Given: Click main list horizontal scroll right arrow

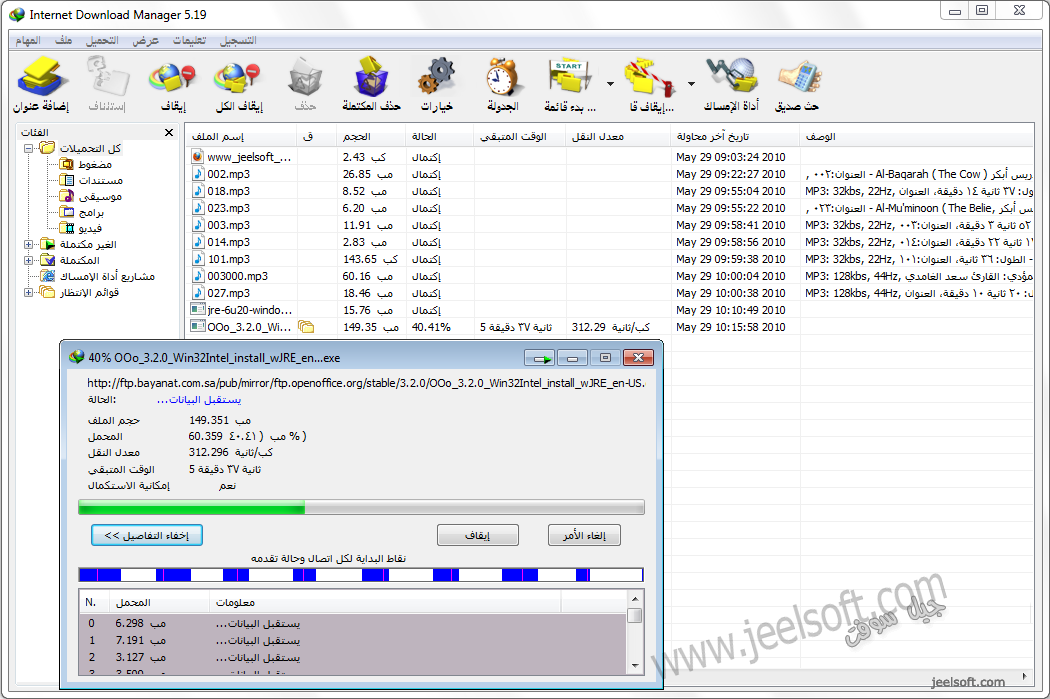Looking at the screenshot, I should pyautogui.click(x=1025, y=676).
